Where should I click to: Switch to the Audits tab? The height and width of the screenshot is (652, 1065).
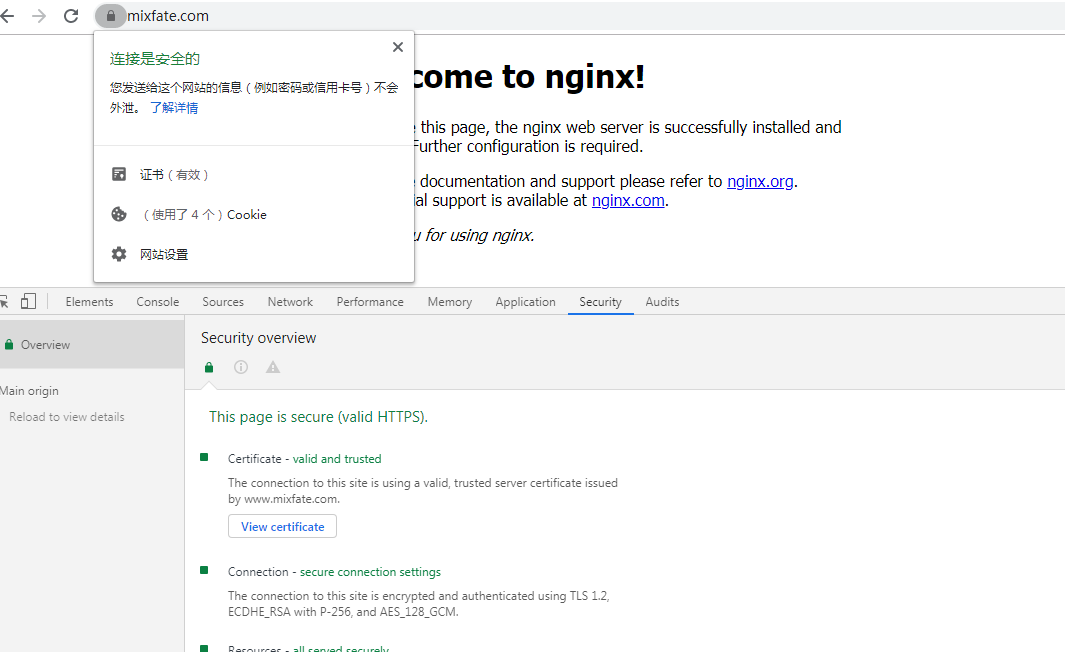[662, 302]
